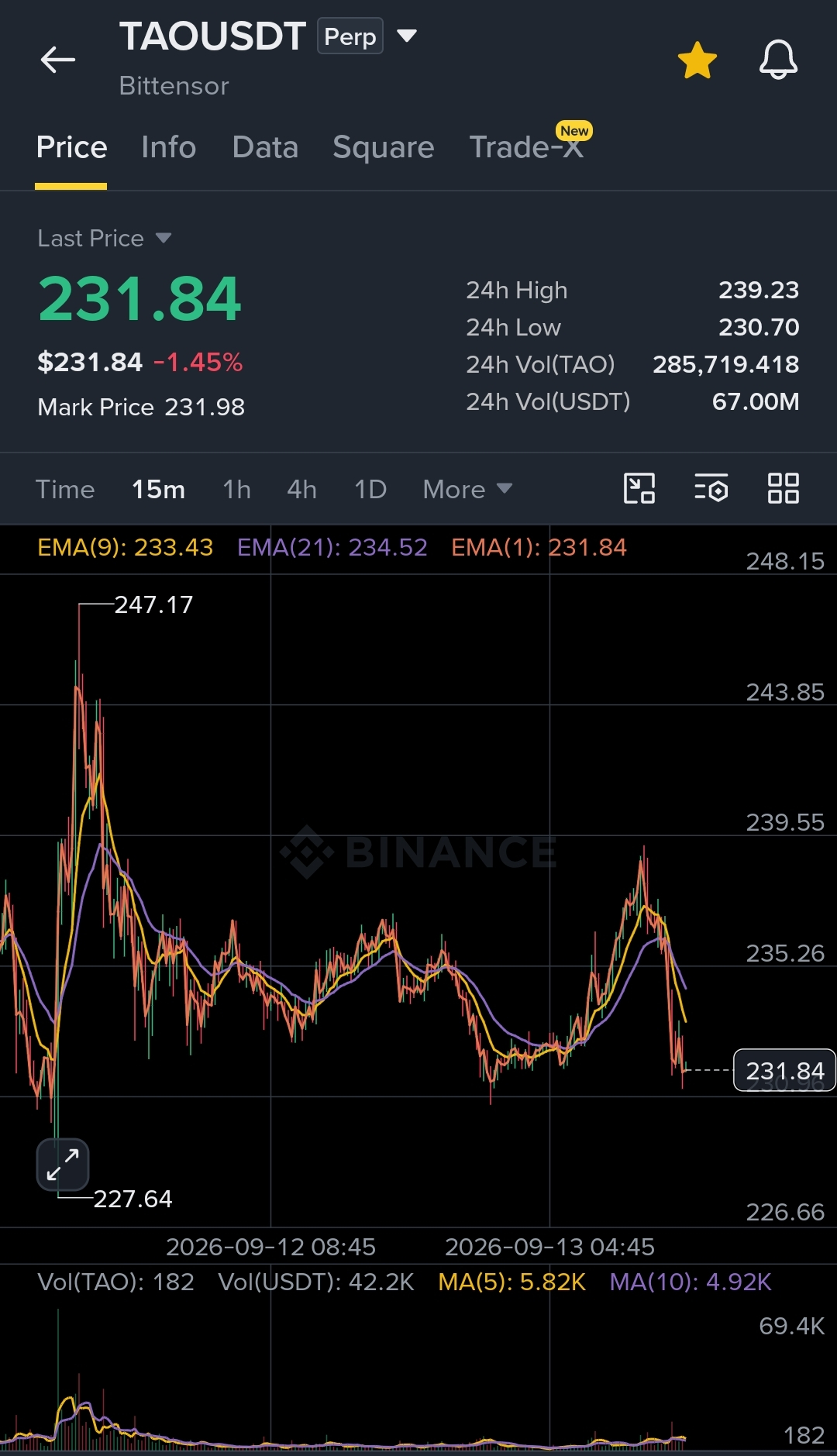The height and width of the screenshot is (1456, 837).
Task: Tap the EMA(9) indicator label
Action: [125, 548]
